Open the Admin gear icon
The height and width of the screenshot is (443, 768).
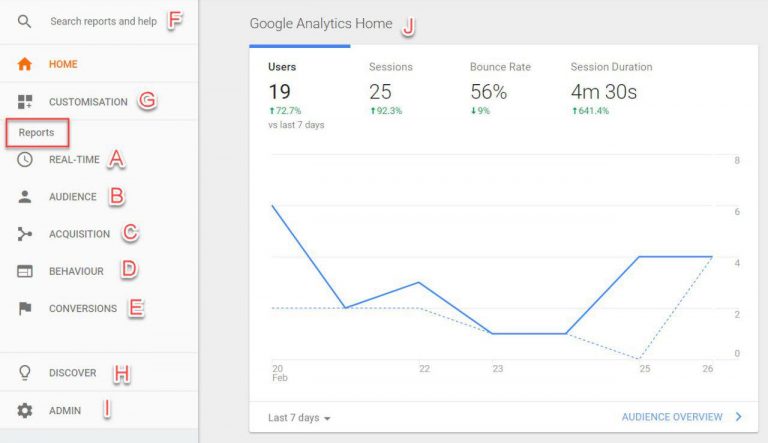click(x=25, y=410)
